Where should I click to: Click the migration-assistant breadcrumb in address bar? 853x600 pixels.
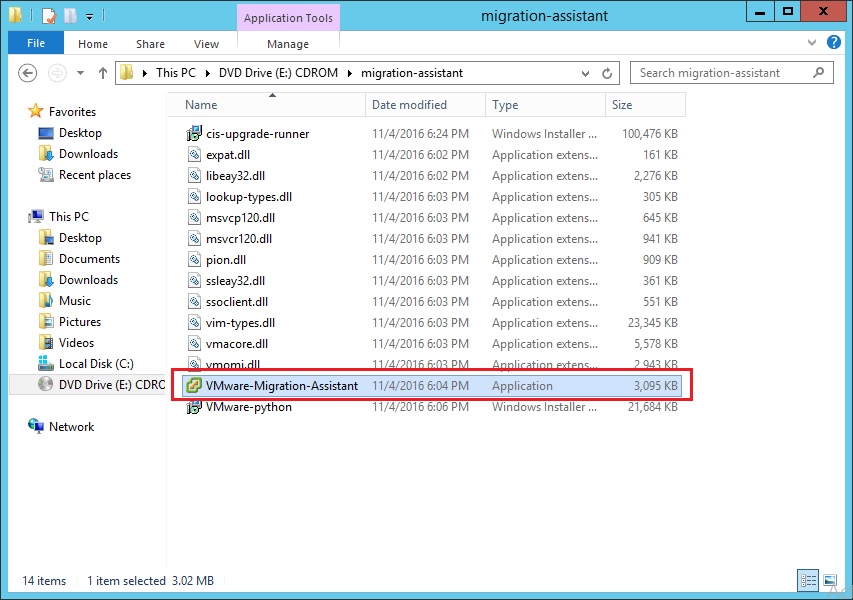(x=412, y=73)
